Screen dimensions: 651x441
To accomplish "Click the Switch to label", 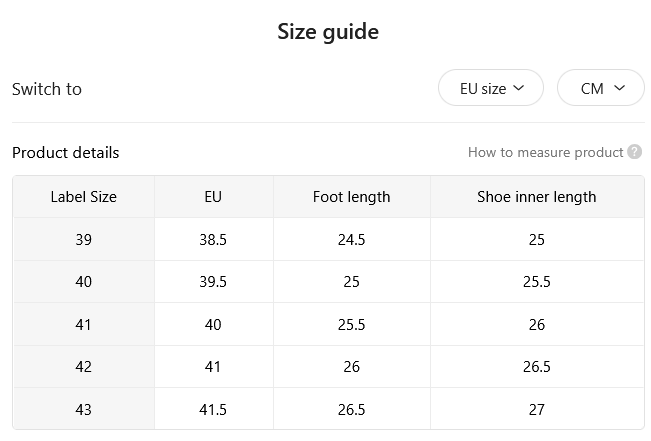I will [46, 89].
